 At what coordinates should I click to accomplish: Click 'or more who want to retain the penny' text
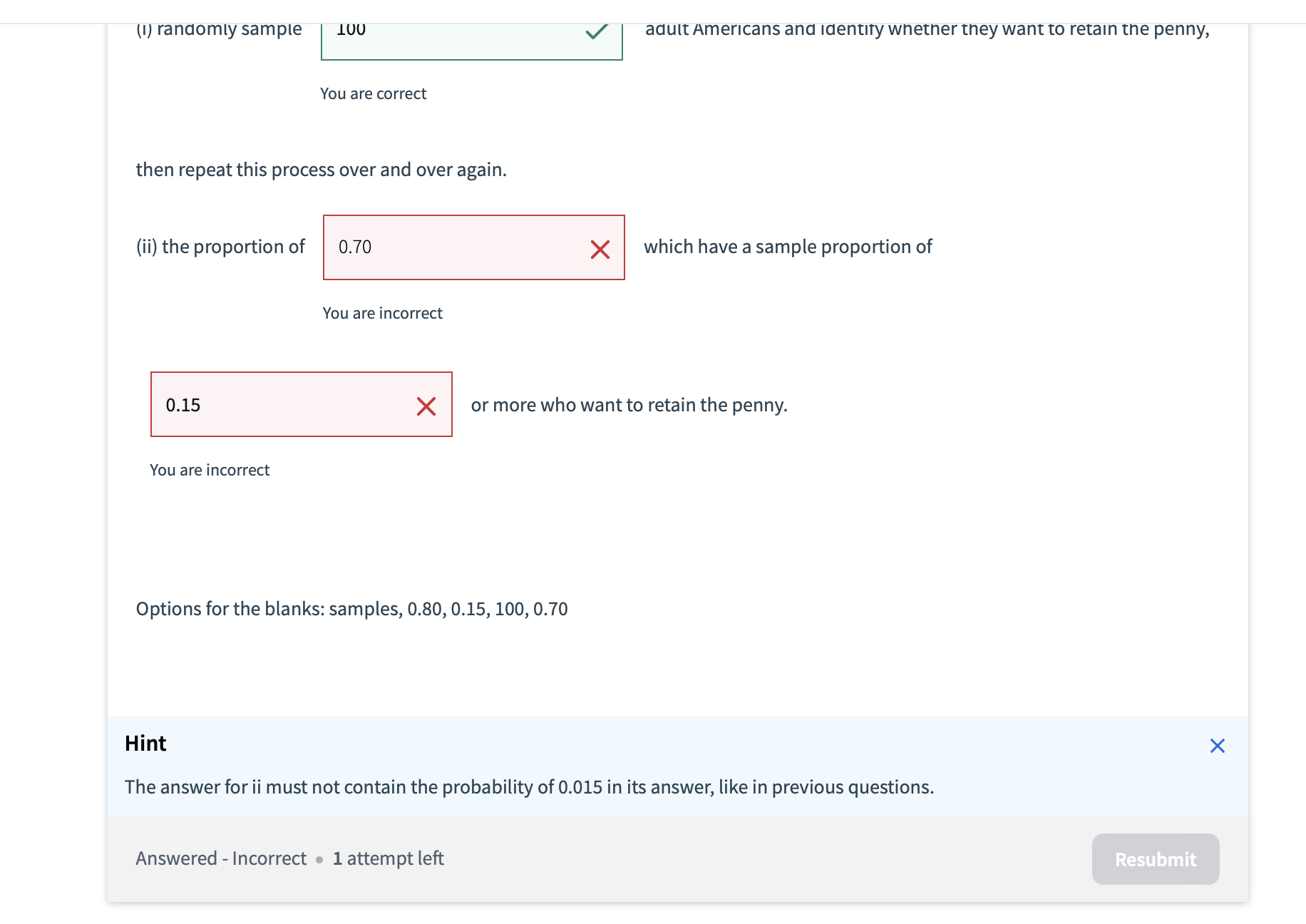(629, 405)
